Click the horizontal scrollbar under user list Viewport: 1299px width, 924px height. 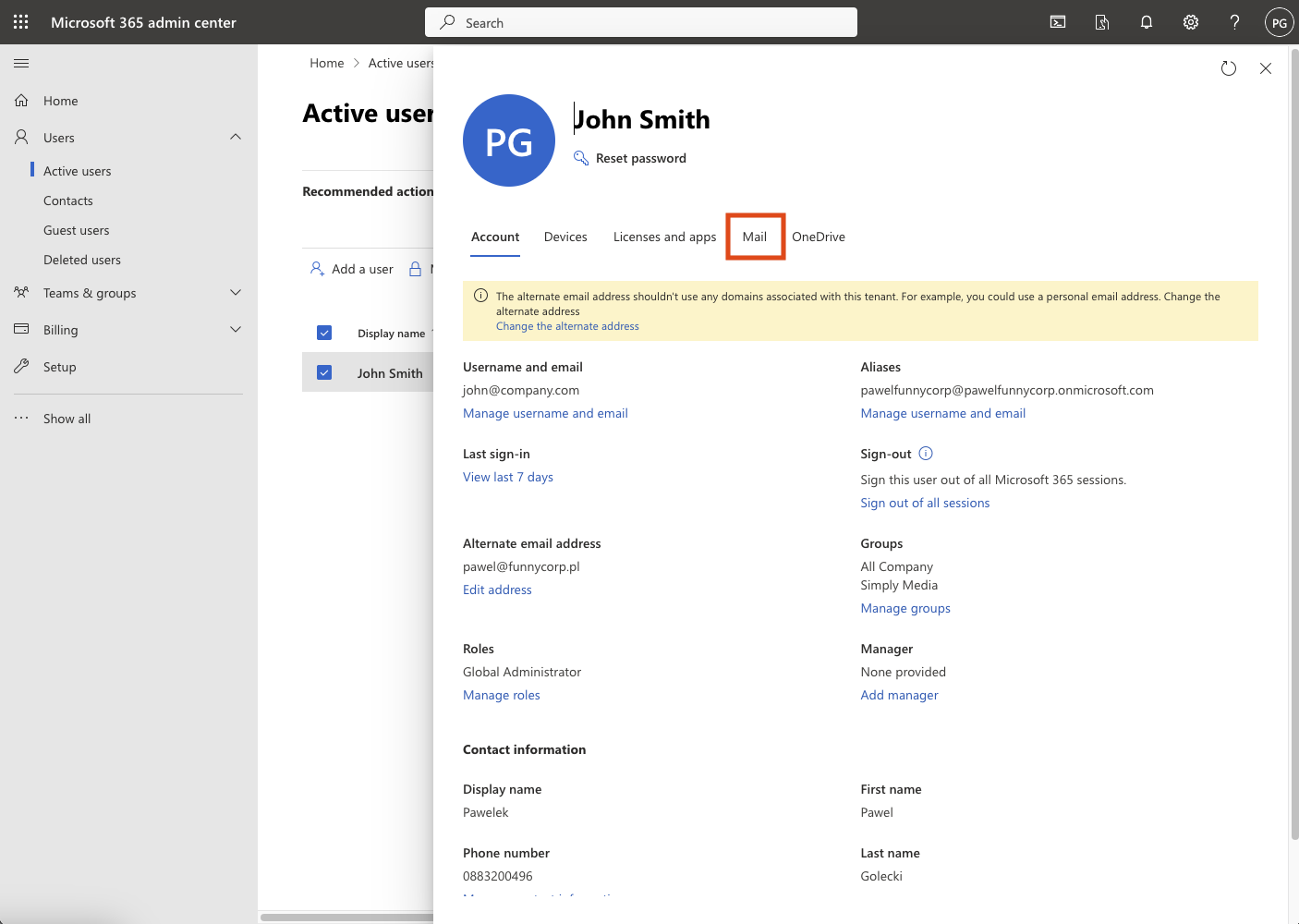(x=346, y=918)
